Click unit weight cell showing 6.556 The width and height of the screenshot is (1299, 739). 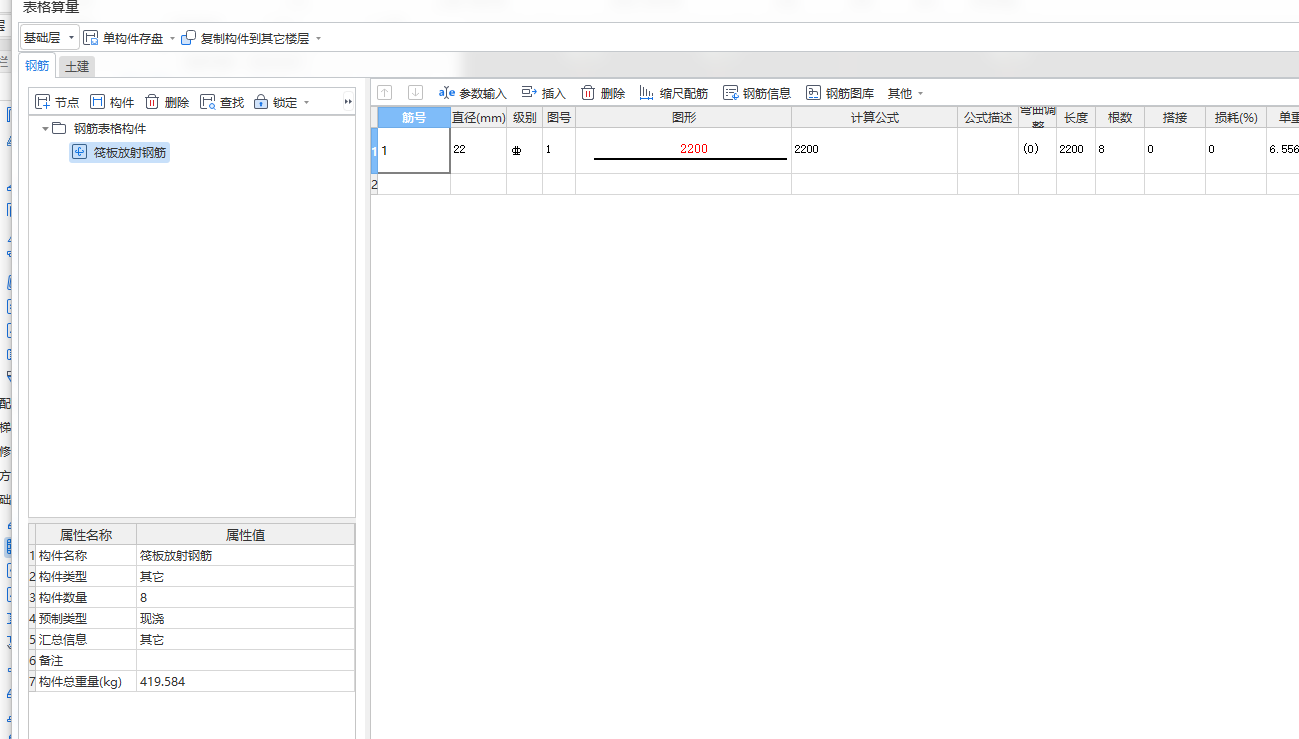coord(1283,150)
